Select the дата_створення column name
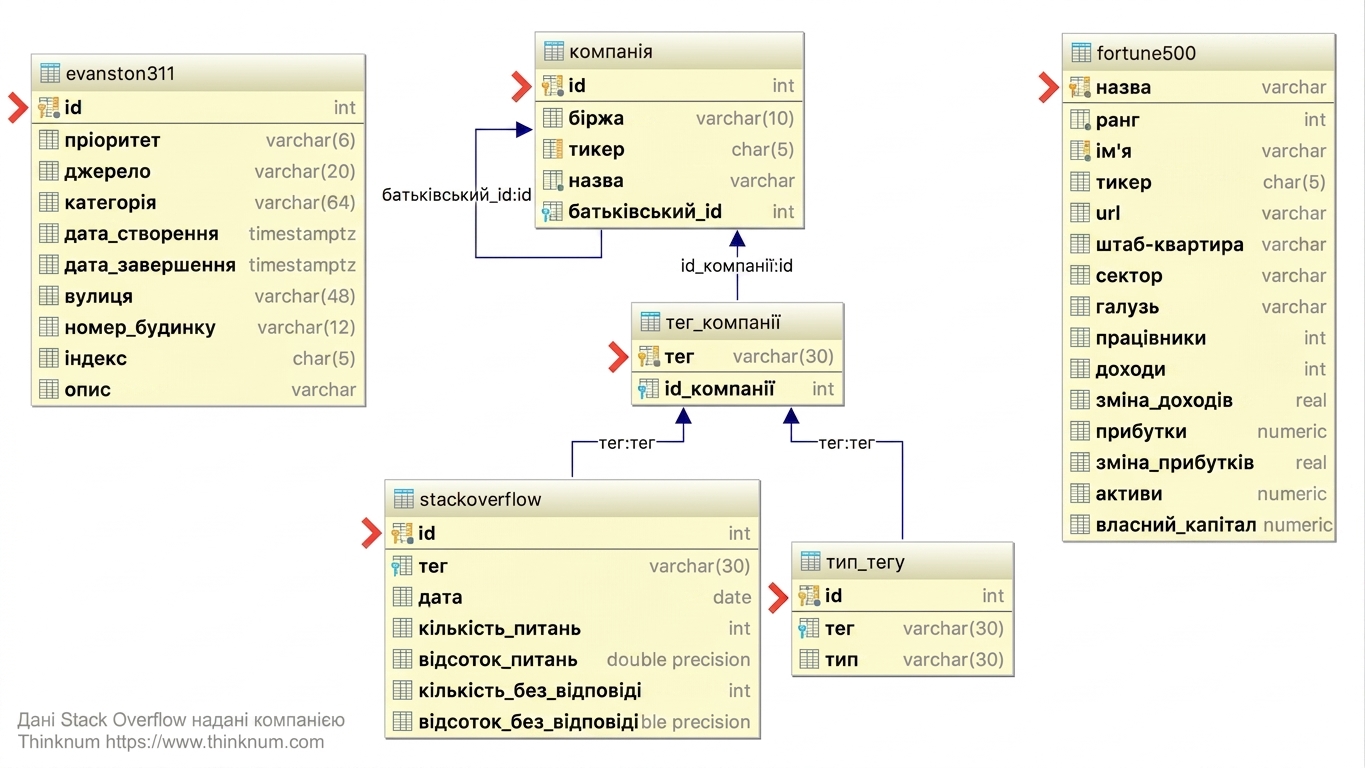Image resolution: width=1365 pixels, height=768 pixels. [142, 233]
